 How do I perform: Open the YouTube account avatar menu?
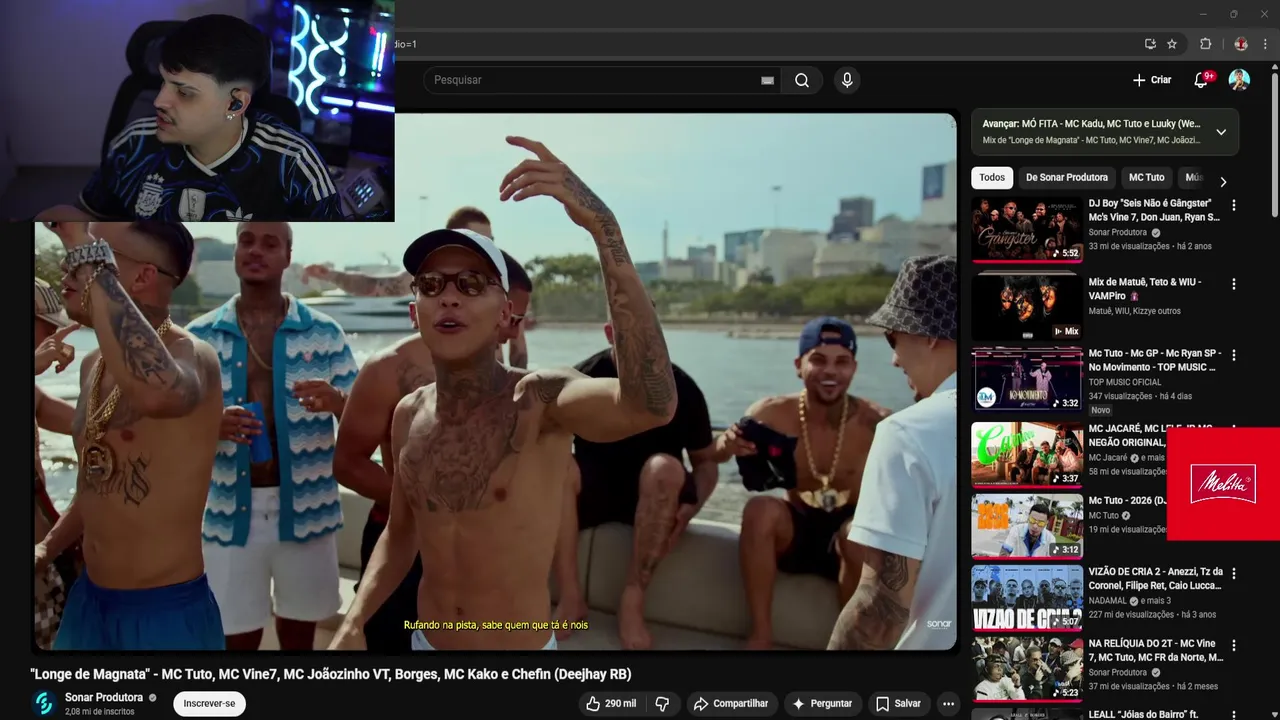tap(1239, 80)
